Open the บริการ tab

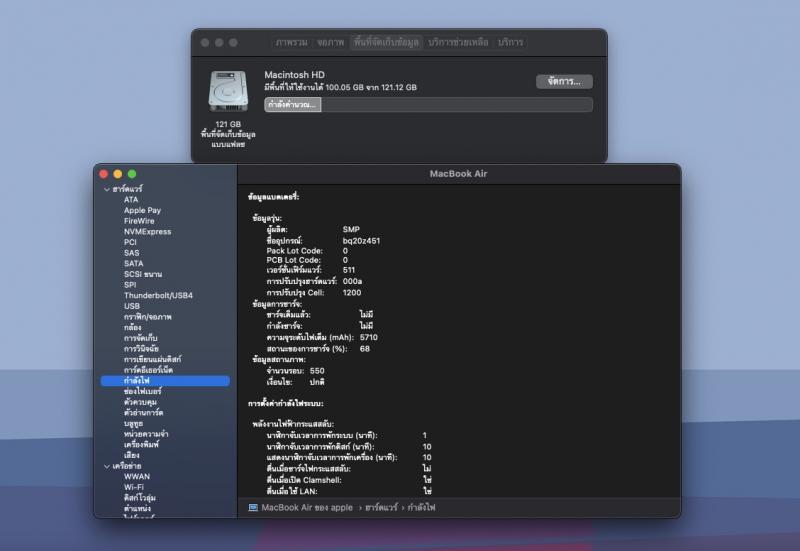click(510, 42)
